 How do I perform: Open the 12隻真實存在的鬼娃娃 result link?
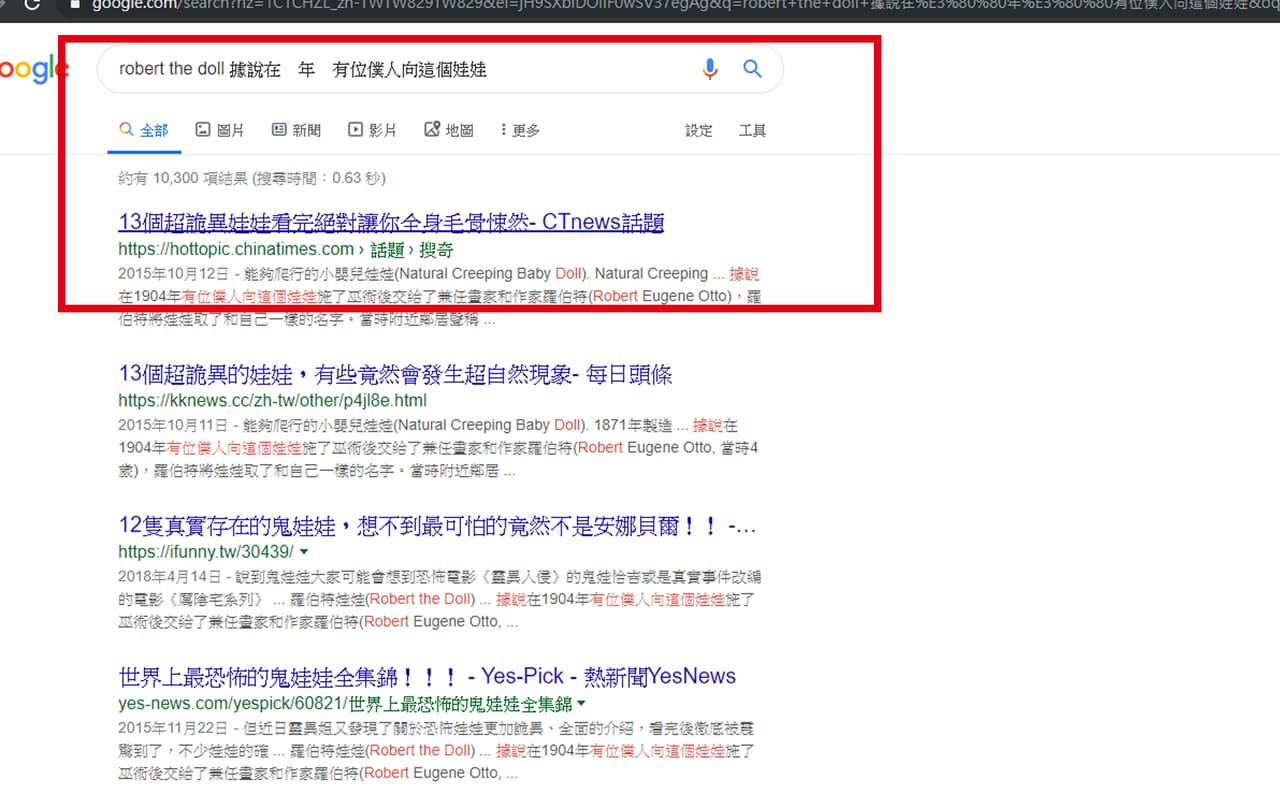point(437,526)
